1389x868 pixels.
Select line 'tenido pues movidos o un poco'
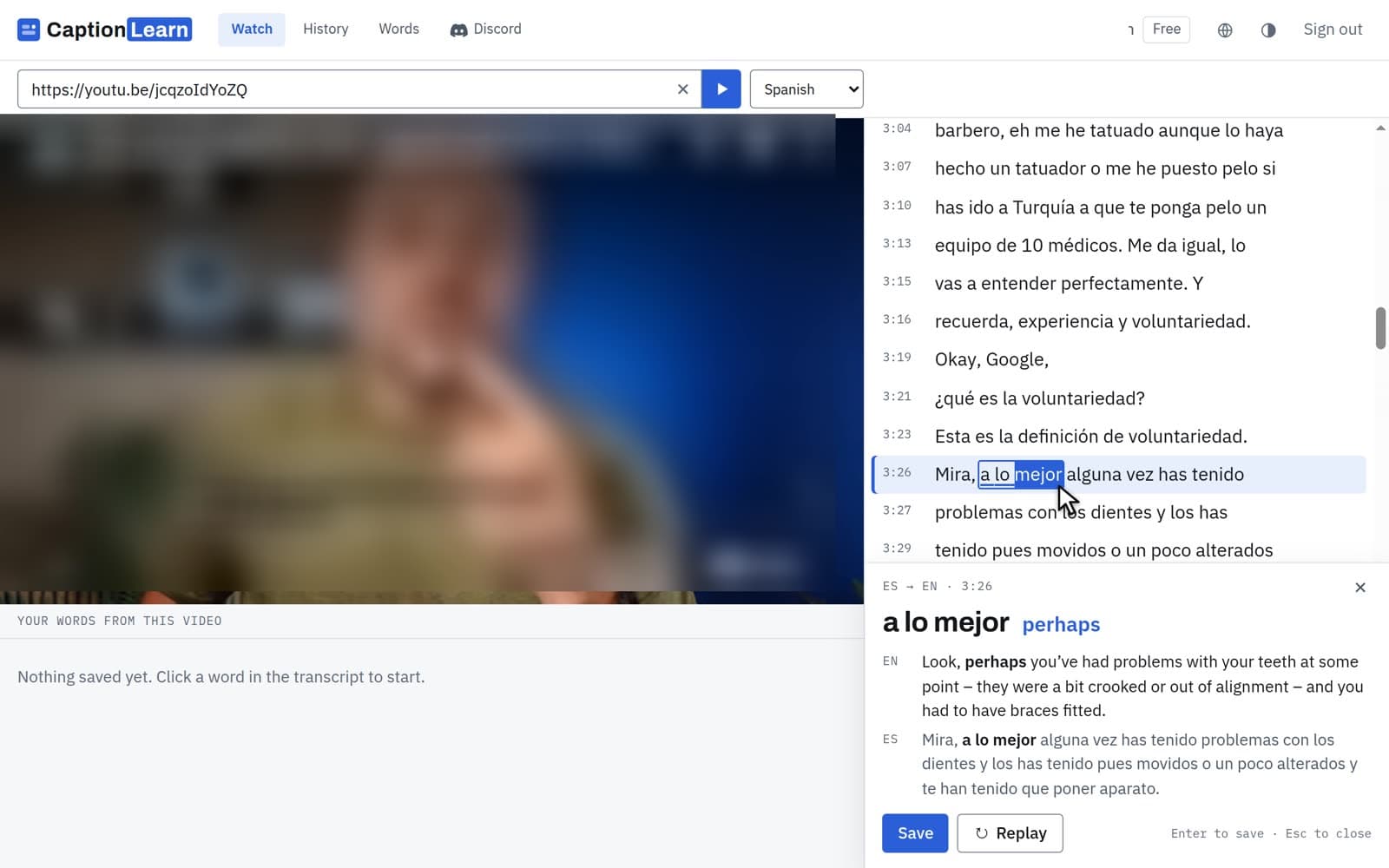[x=1118, y=550]
